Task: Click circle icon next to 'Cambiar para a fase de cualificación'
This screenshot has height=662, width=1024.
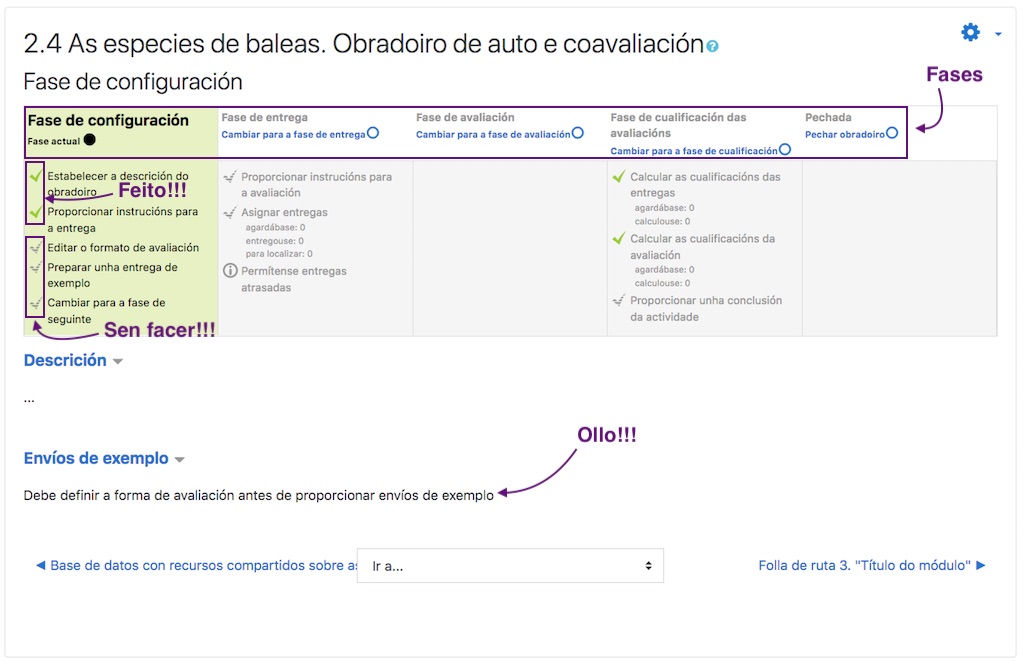Action: [785, 150]
